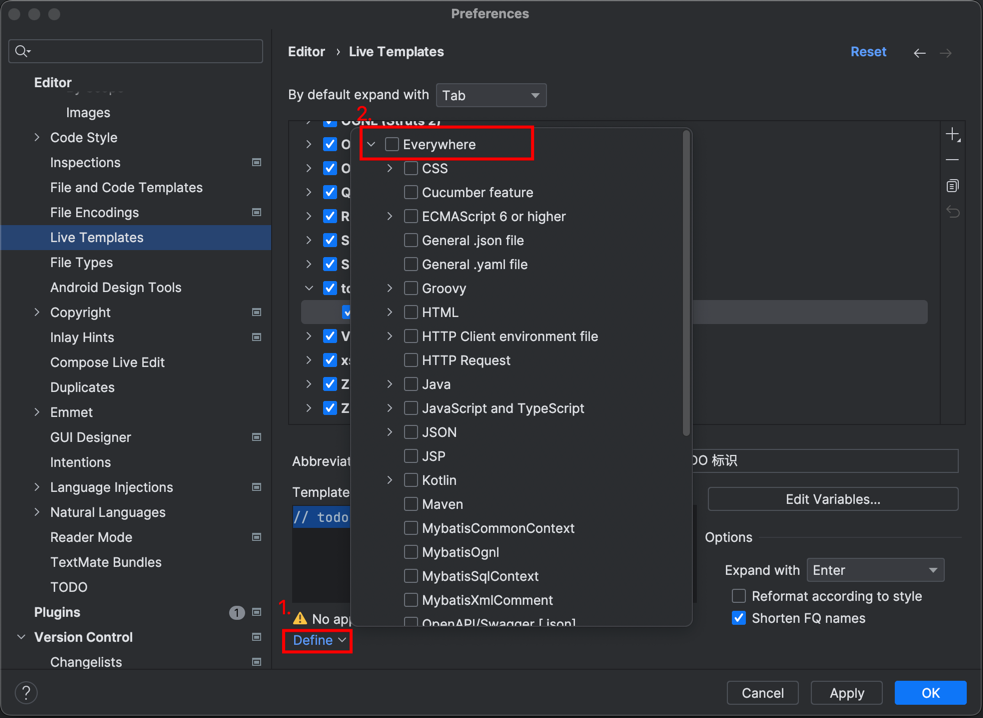Click the add template plus icon
The width and height of the screenshot is (983, 718).
click(952, 134)
